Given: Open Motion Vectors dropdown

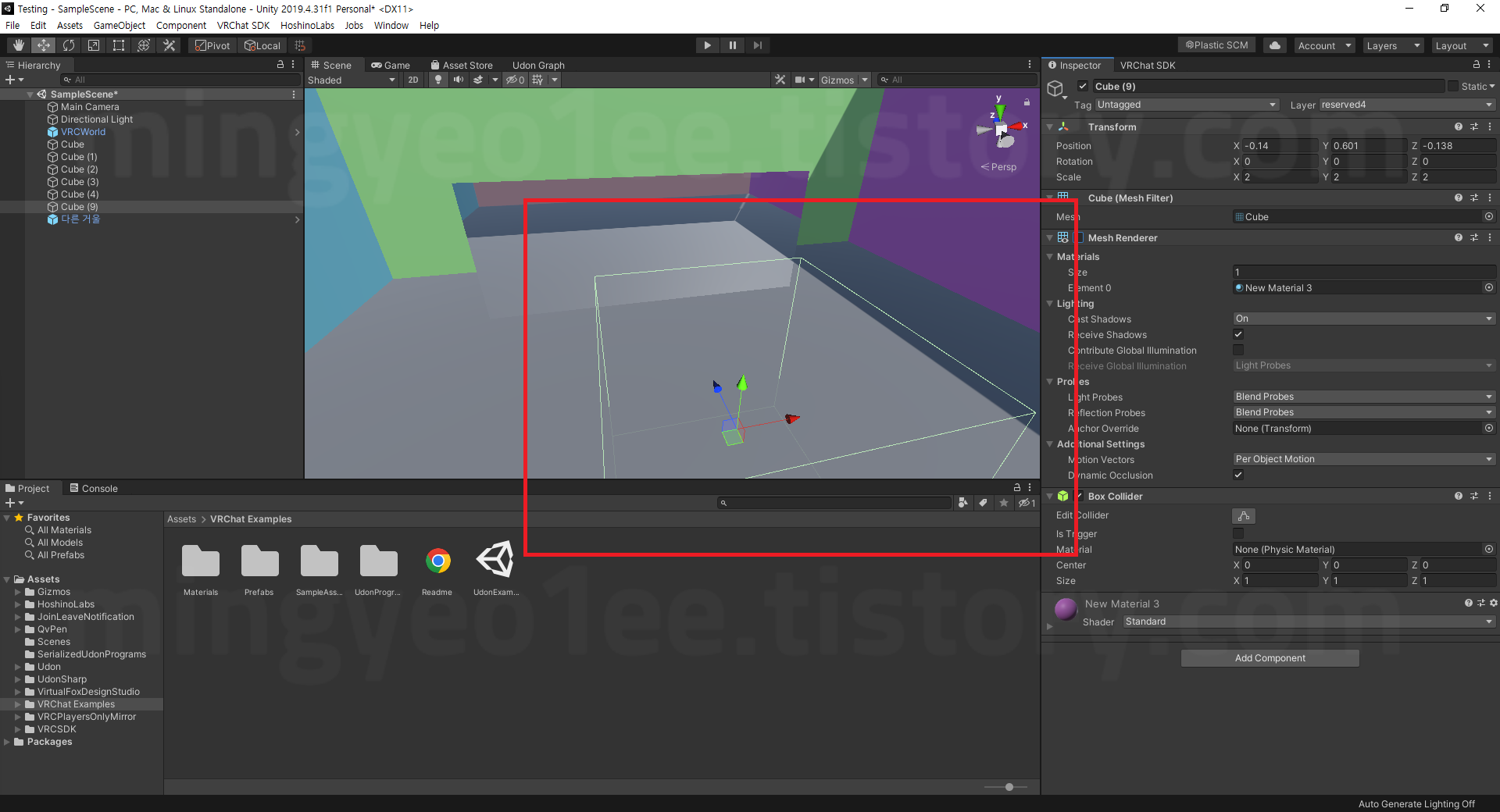Looking at the screenshot, I should point(1364,459).
